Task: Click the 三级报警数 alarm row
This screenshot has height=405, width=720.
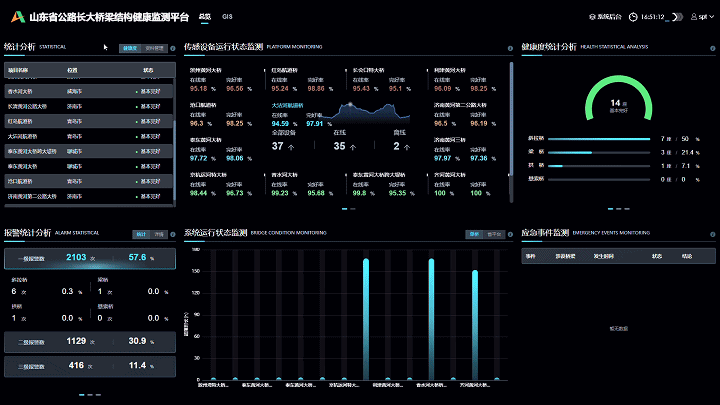Action: click(88, 366)
